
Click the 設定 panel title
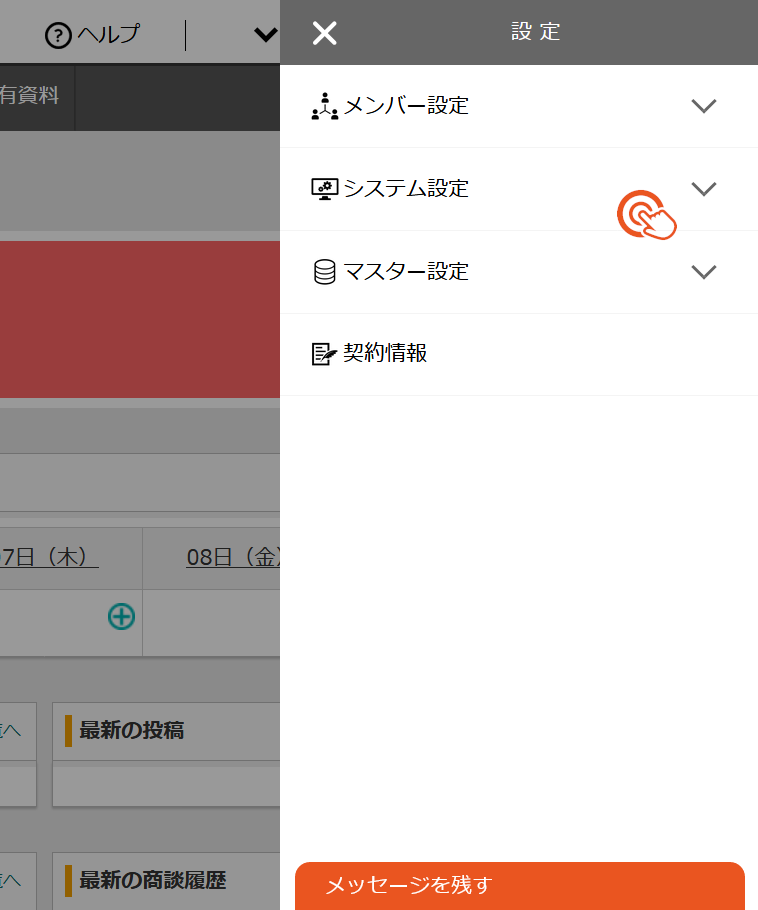(x=536, y=32)
